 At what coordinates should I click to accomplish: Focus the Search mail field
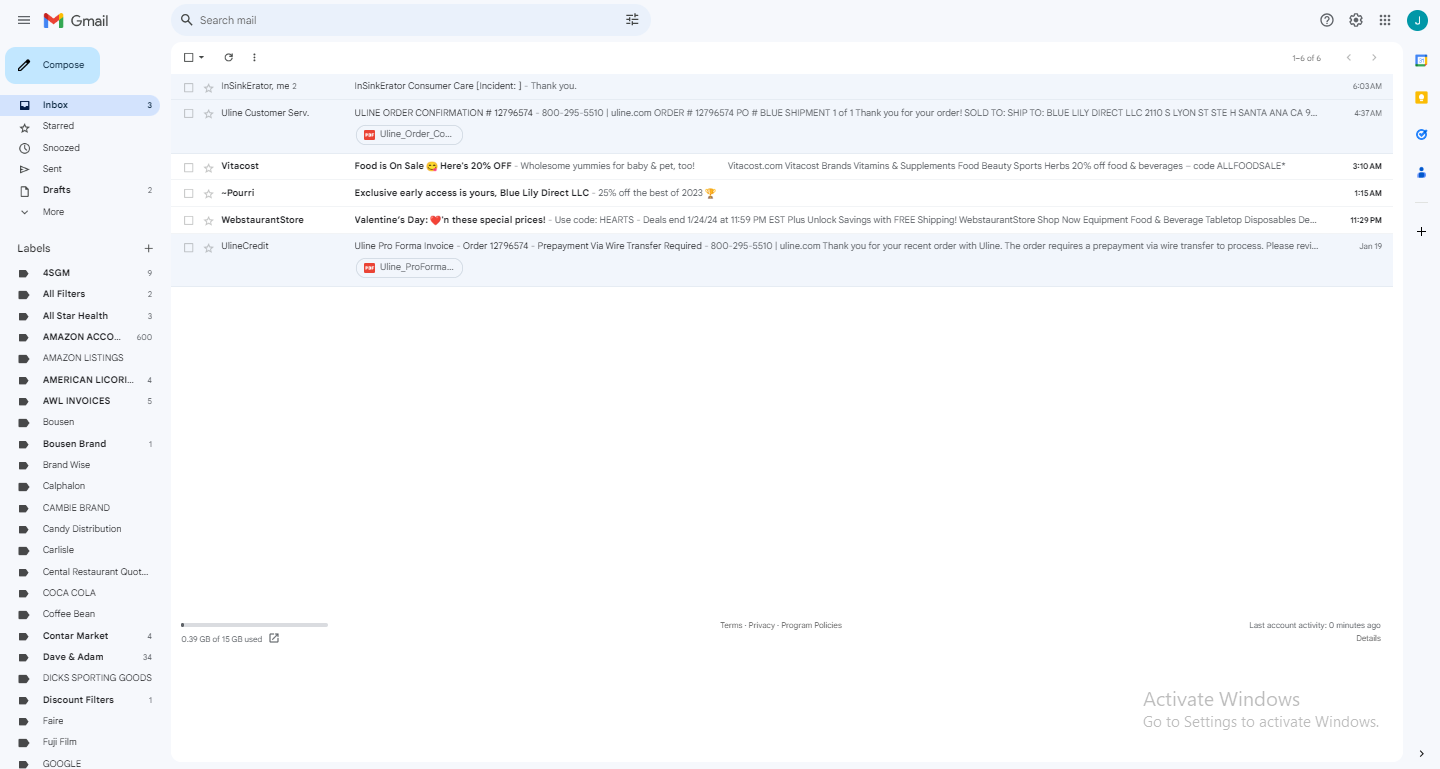pyautogui.click(x=410, y=20)
